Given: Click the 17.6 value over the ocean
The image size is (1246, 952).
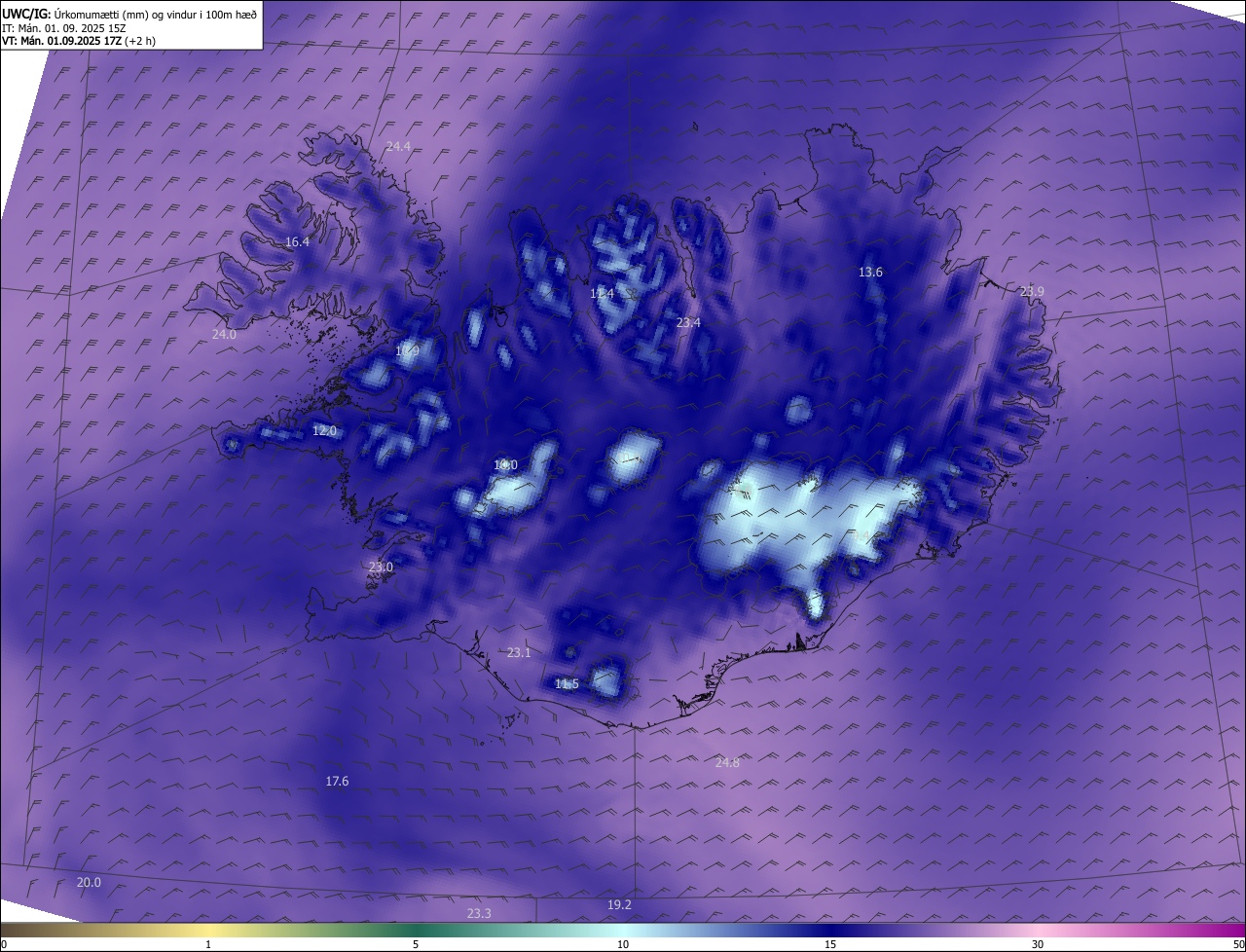Looking at the screenshot, I should click(x=337, y=782).
